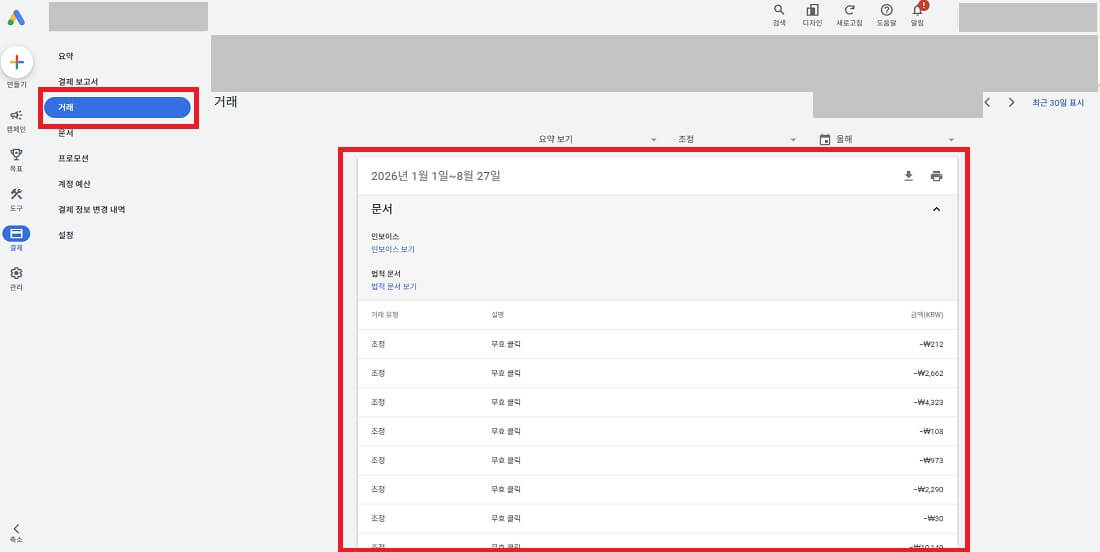Image resolution: width=1100 pixels, height=552 pixels.
Task: Open the 목표 trophy icon
Action: [16, 155]
